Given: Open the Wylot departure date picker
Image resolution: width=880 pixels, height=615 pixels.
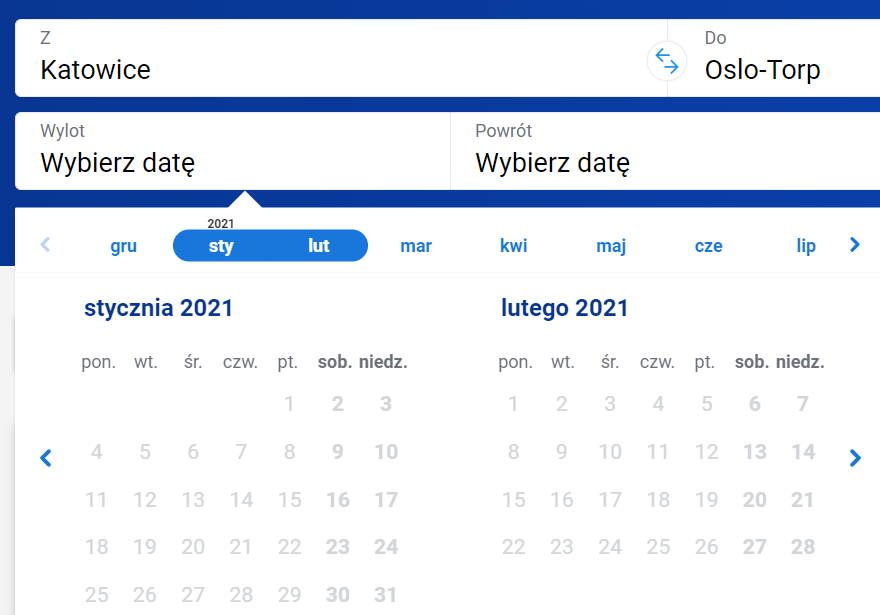Looking at the screenshot, I should (x=232, y=151).
